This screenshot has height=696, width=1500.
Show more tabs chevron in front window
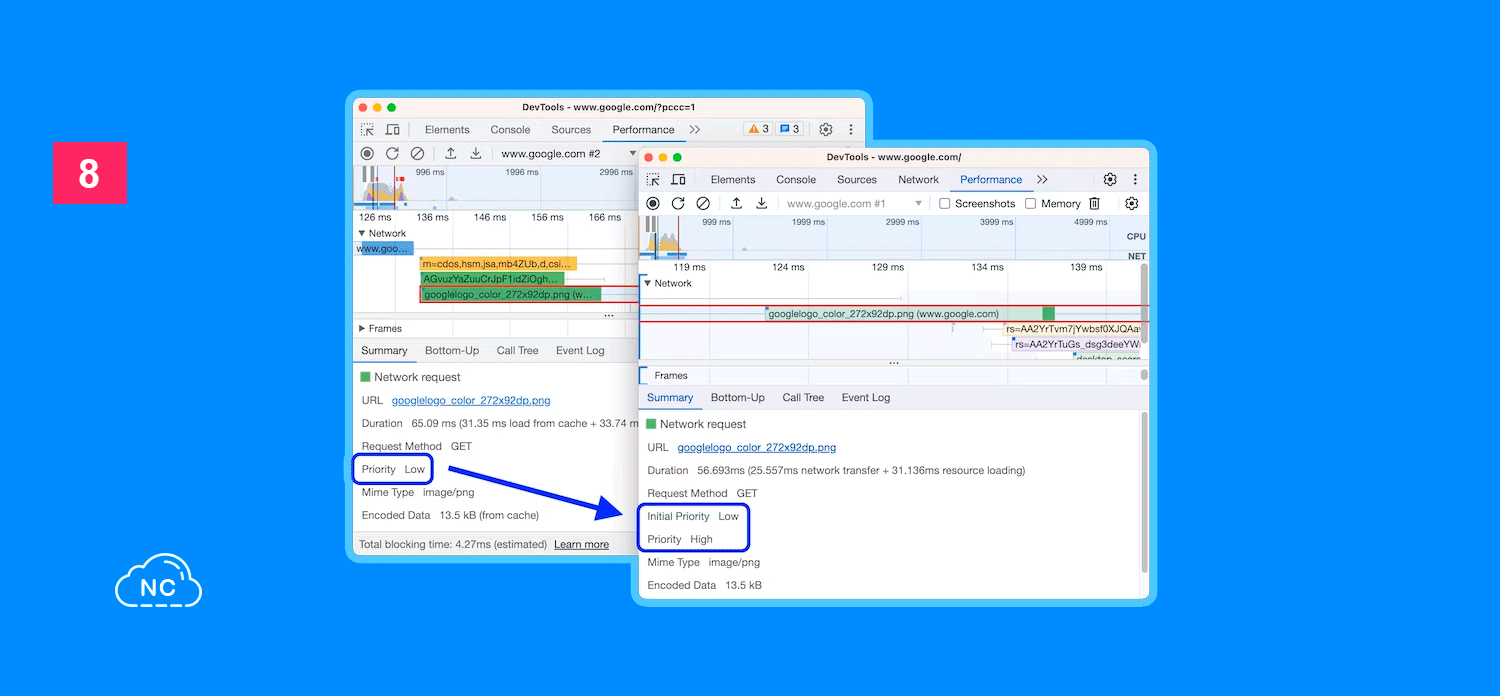click(x=1042, y=180)
